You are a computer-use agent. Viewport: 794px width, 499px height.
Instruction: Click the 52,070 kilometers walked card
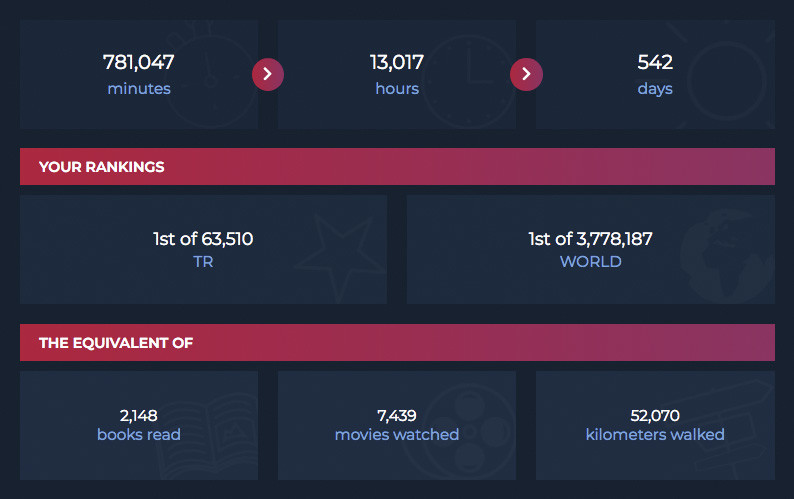click(x=655, y=426)
